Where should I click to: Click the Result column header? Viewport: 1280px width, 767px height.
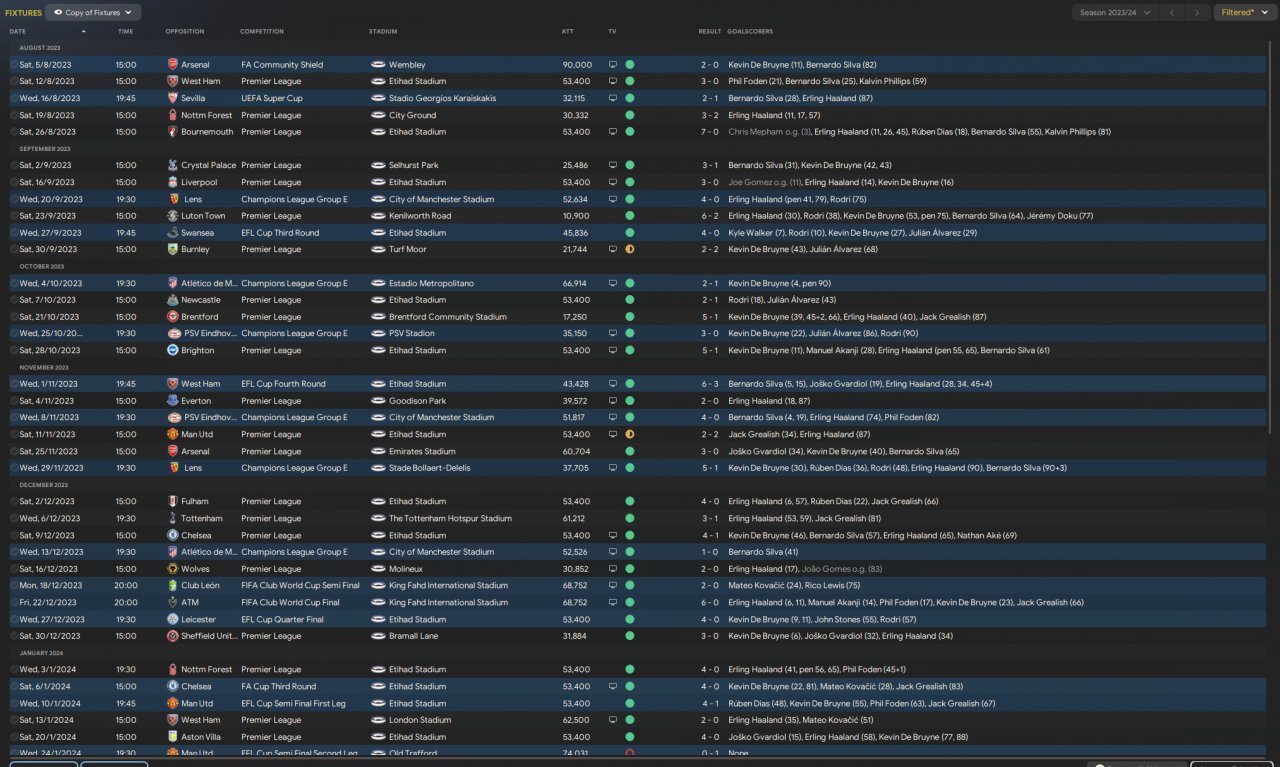click(709, 31)
